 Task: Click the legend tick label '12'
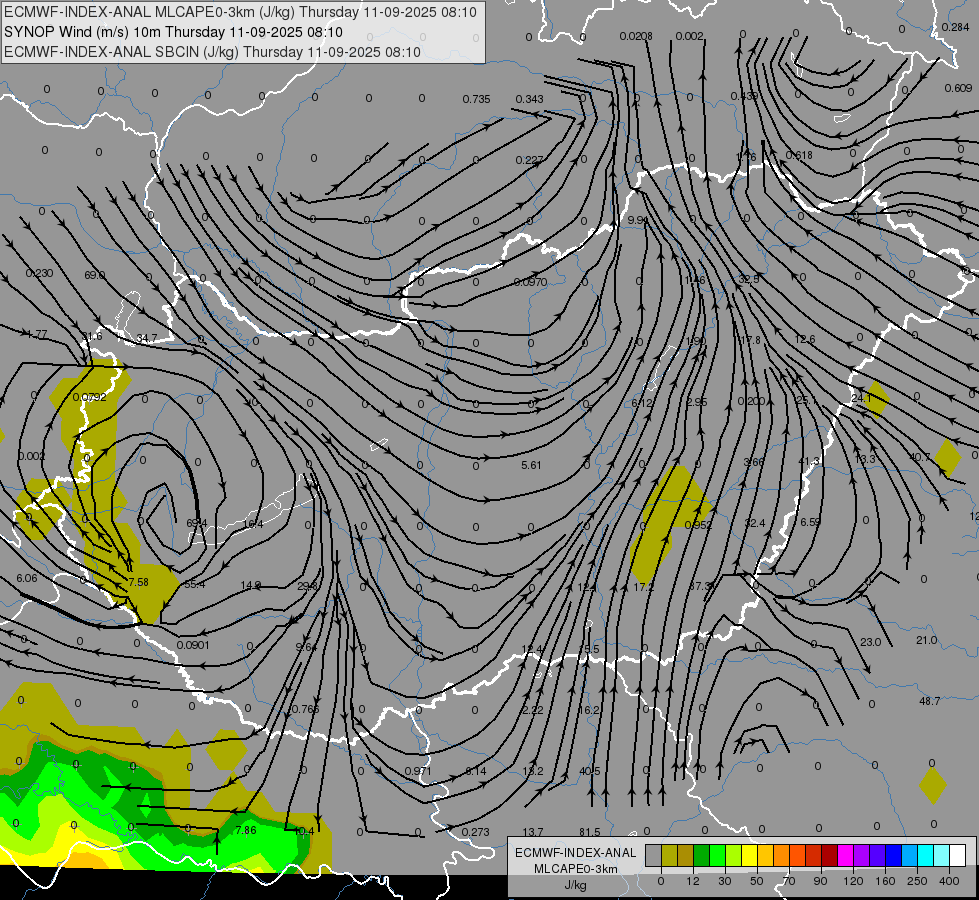point(692,881)
